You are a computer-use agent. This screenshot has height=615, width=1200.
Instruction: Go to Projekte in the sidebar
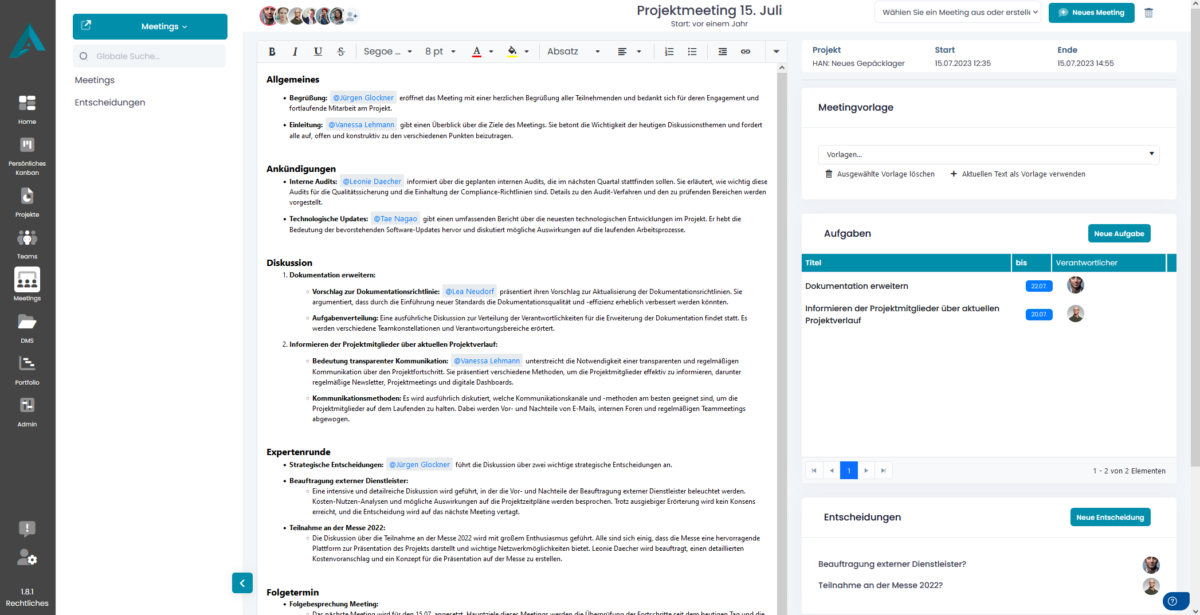[27, 202]
